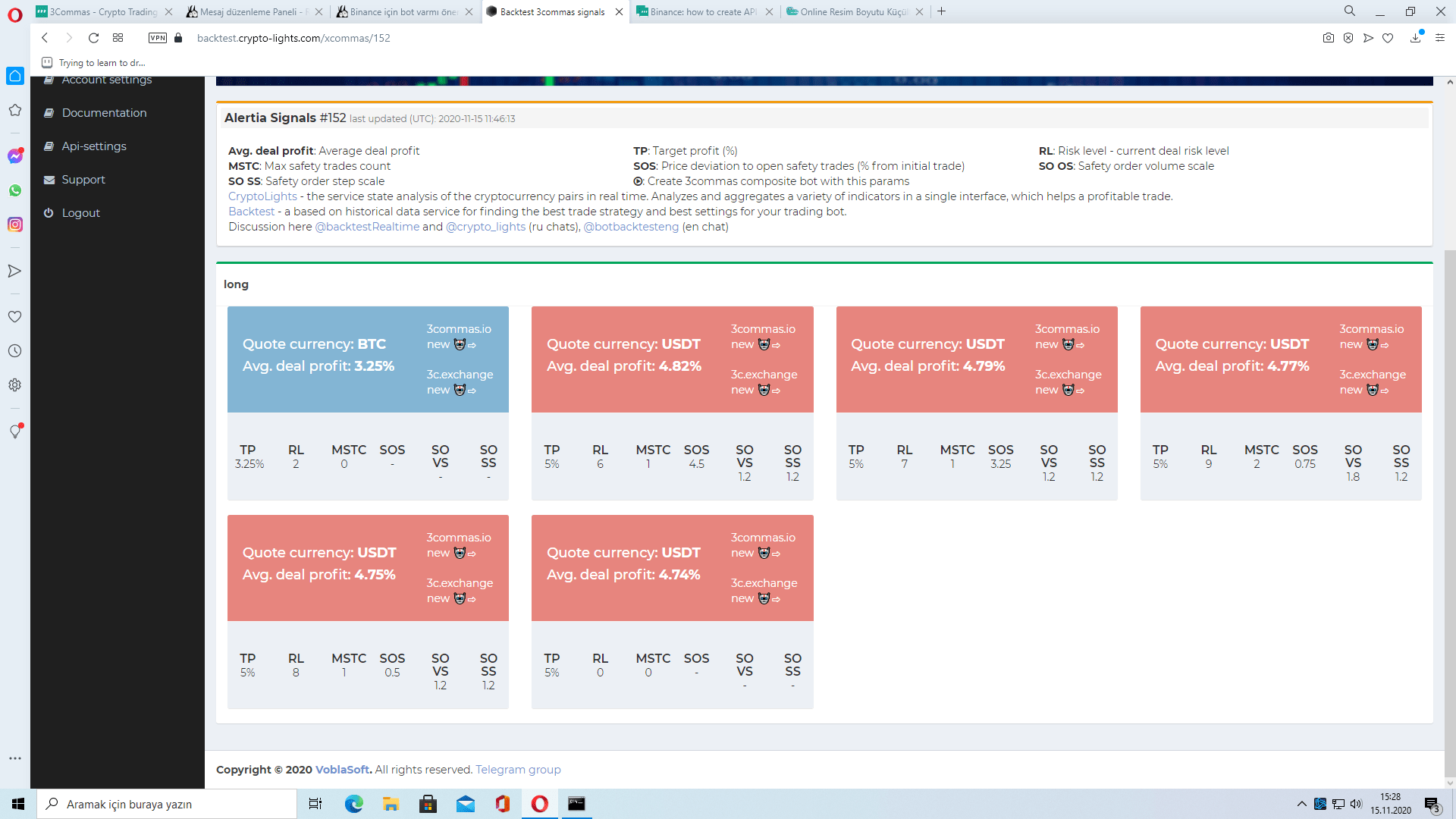Open volume control in system tray
1456x819 pixels.
(x=1356, y=804)
